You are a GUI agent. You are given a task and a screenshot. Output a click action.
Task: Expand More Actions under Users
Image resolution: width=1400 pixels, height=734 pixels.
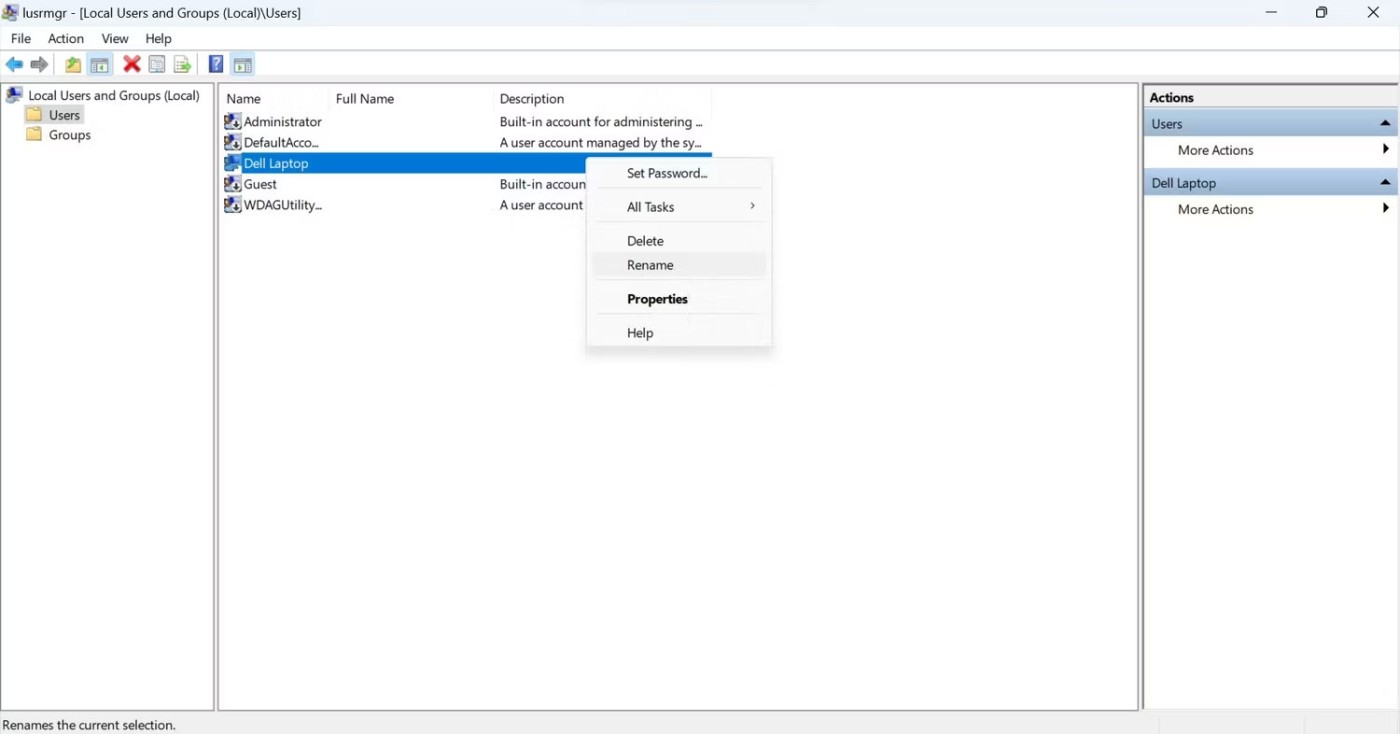pyautogui.click(x=1215, y=150)
